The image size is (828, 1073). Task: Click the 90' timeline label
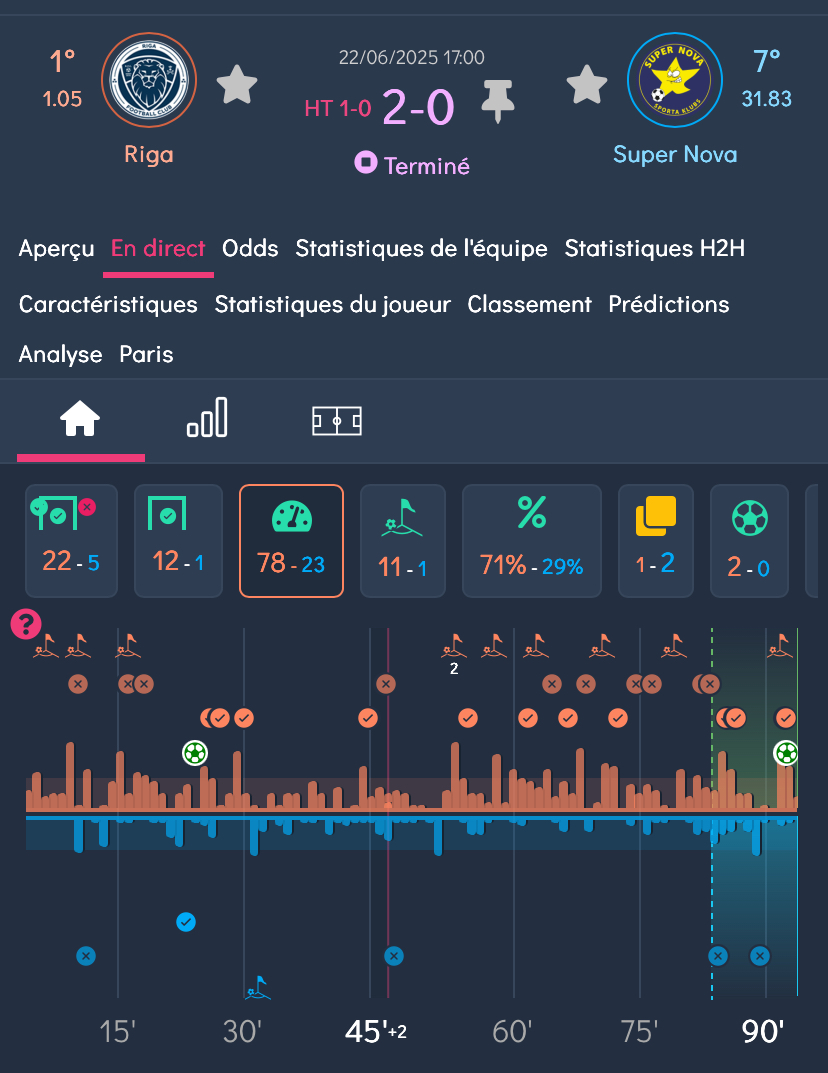coord(762,1031)
